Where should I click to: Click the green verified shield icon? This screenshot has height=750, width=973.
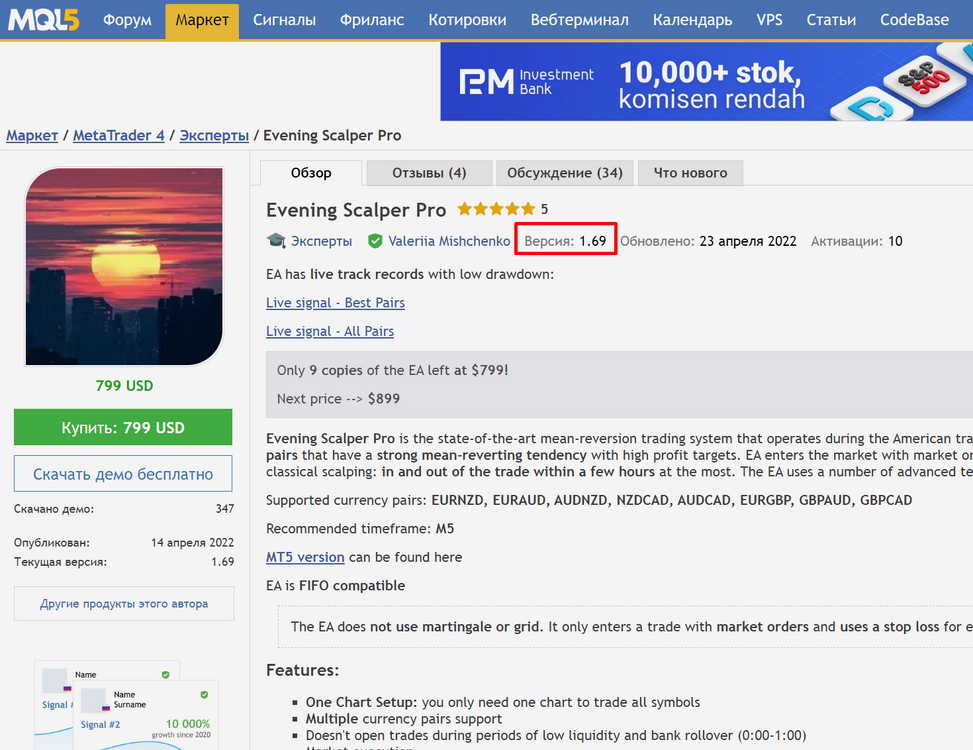[375, 241]
